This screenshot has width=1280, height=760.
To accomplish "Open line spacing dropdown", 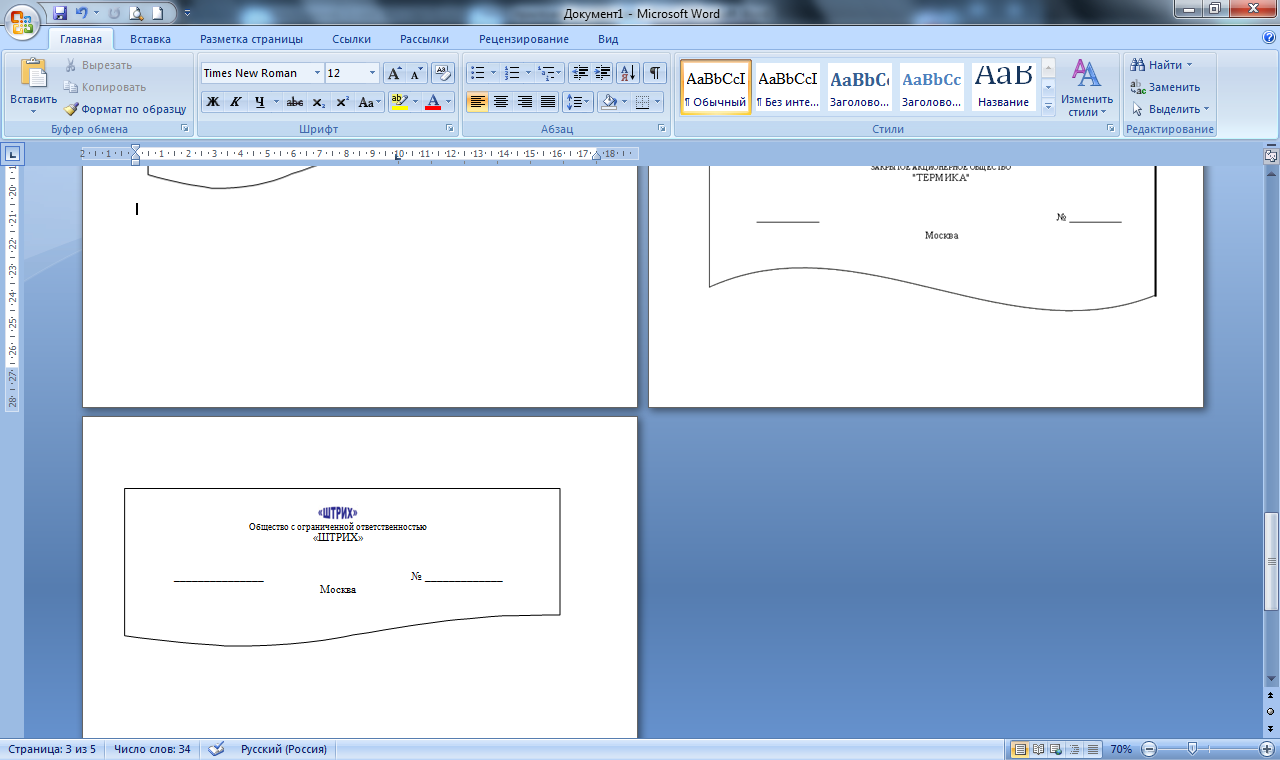I will click(578, 102).
